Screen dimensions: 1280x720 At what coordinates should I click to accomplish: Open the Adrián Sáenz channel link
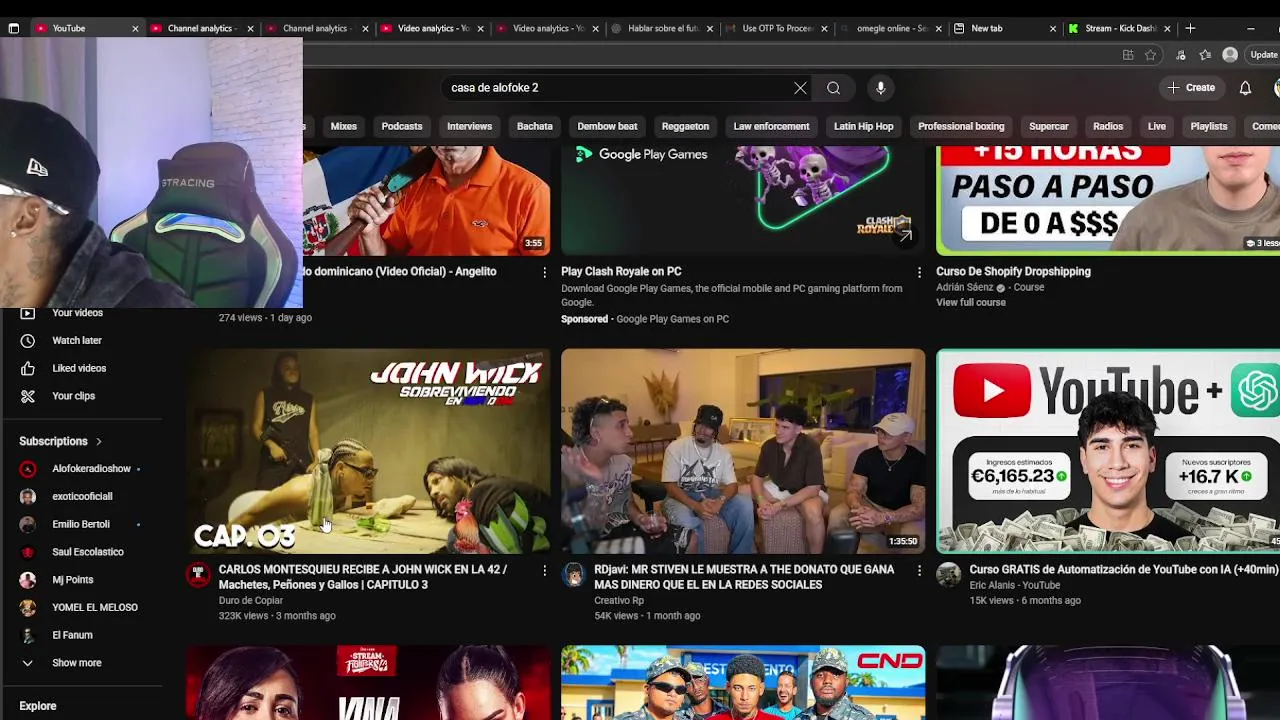965,287
